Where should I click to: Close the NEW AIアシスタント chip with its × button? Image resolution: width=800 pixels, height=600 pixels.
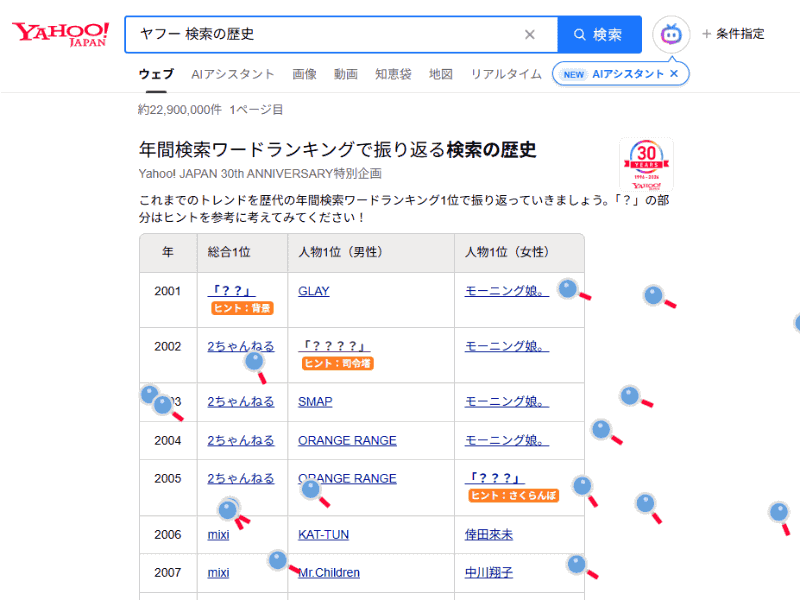coord(675,73)
